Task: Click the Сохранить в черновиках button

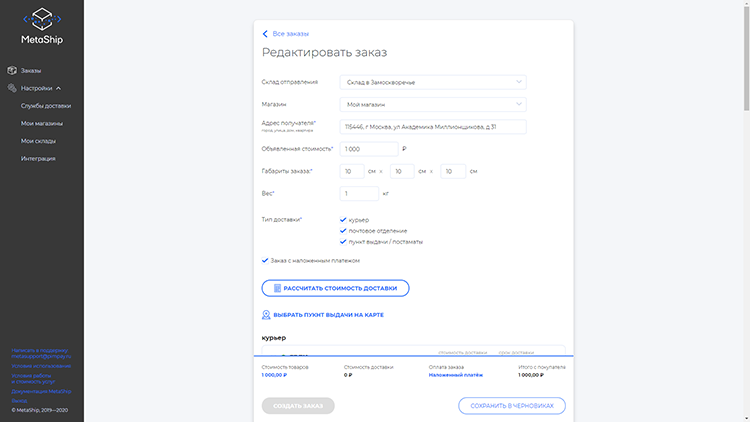Action: tap(512, 406)
